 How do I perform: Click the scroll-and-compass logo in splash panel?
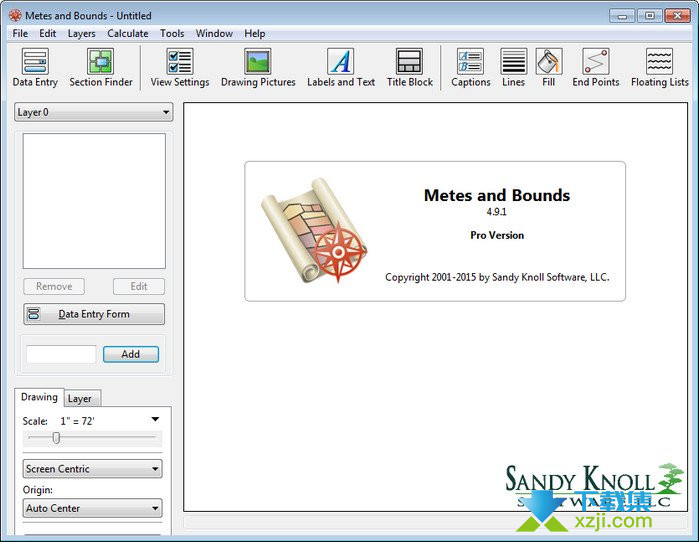pos(314,230)
